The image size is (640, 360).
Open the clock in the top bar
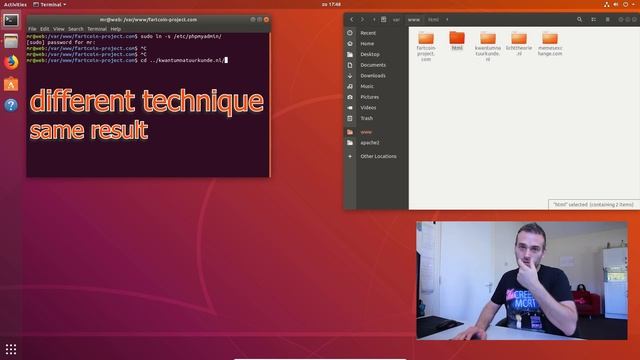point(331,4)
